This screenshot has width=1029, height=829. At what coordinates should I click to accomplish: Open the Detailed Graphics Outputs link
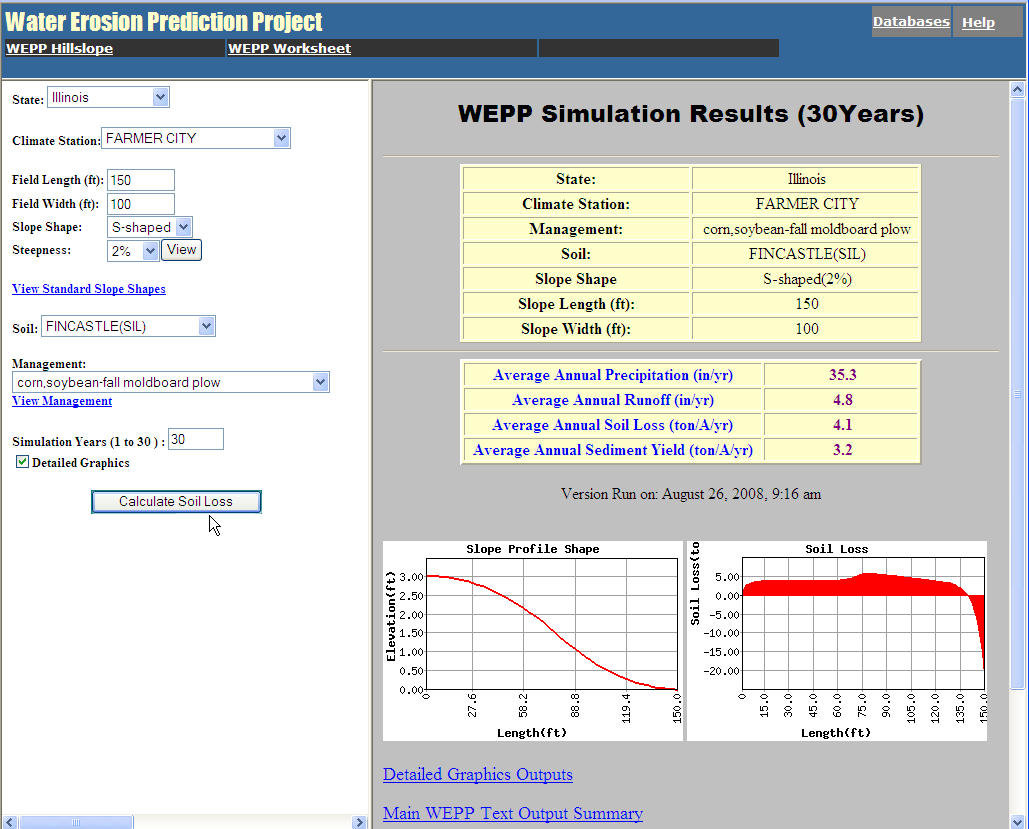click(x=478, y=775)
